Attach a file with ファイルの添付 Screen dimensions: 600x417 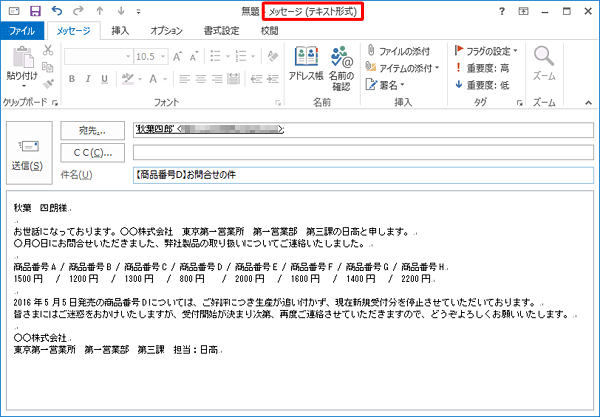(x=398, y=51)
